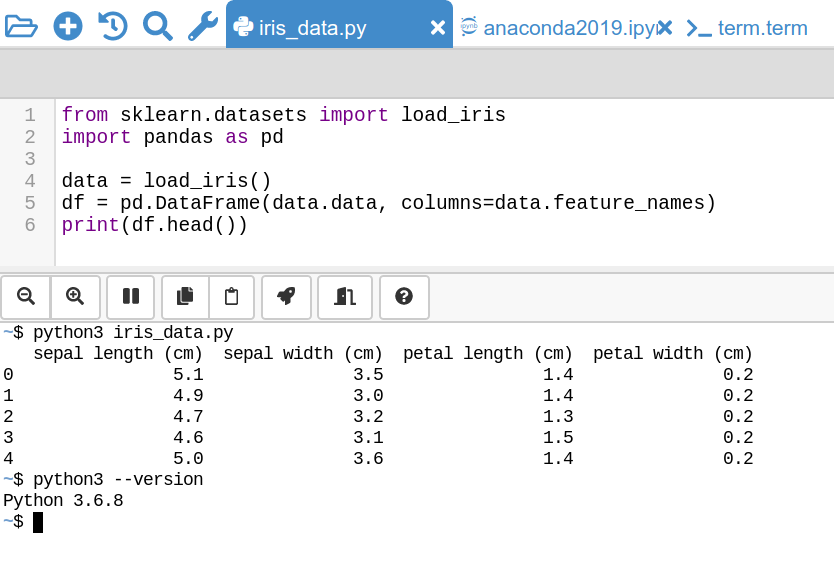Paste into terminal using clipboard icon
834x561 pixels.
[232, 296]
